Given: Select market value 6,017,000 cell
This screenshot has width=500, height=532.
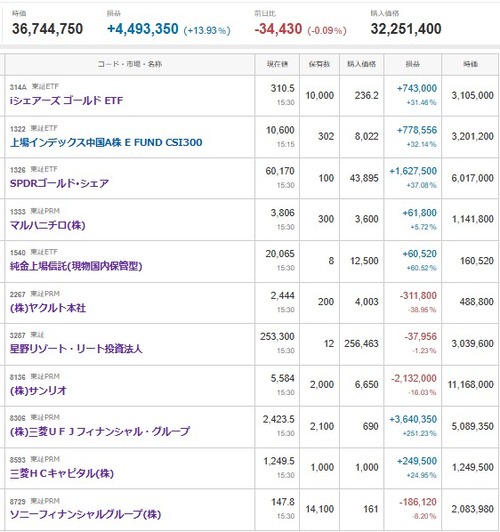Looking at the screenshot, I should click(x=472, y=178).
